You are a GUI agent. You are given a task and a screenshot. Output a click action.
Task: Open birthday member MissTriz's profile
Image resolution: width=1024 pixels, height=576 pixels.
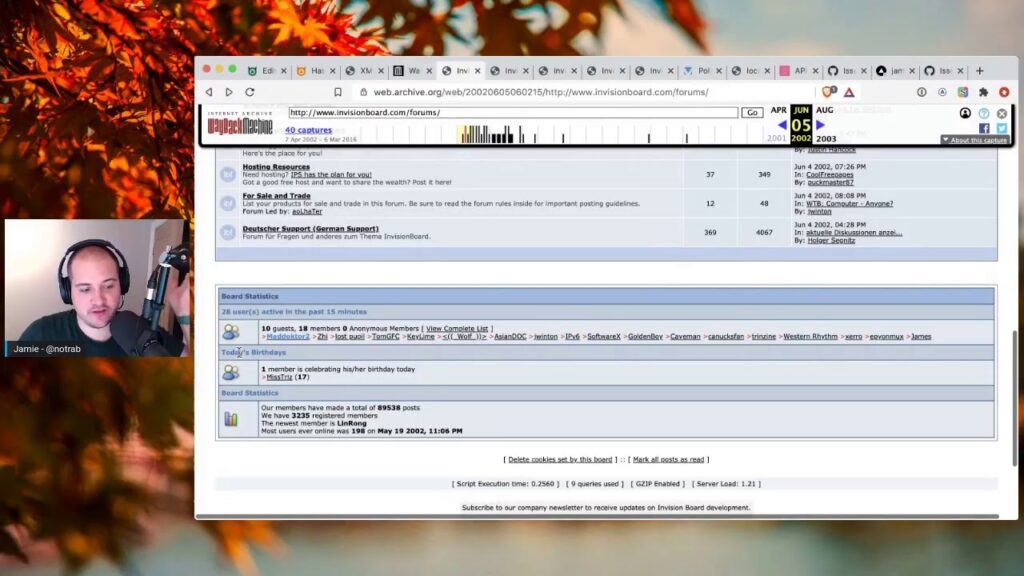click(279, 377)
